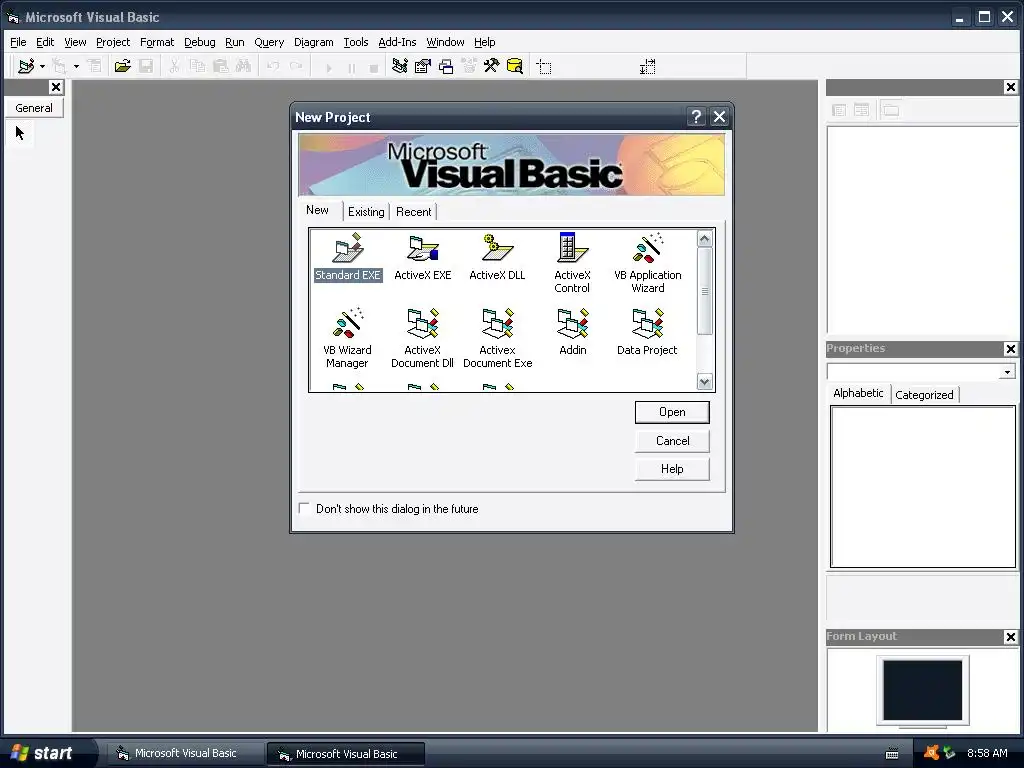
Task: Click the Cut scissors toolbar icon
Action: (174, 66)
